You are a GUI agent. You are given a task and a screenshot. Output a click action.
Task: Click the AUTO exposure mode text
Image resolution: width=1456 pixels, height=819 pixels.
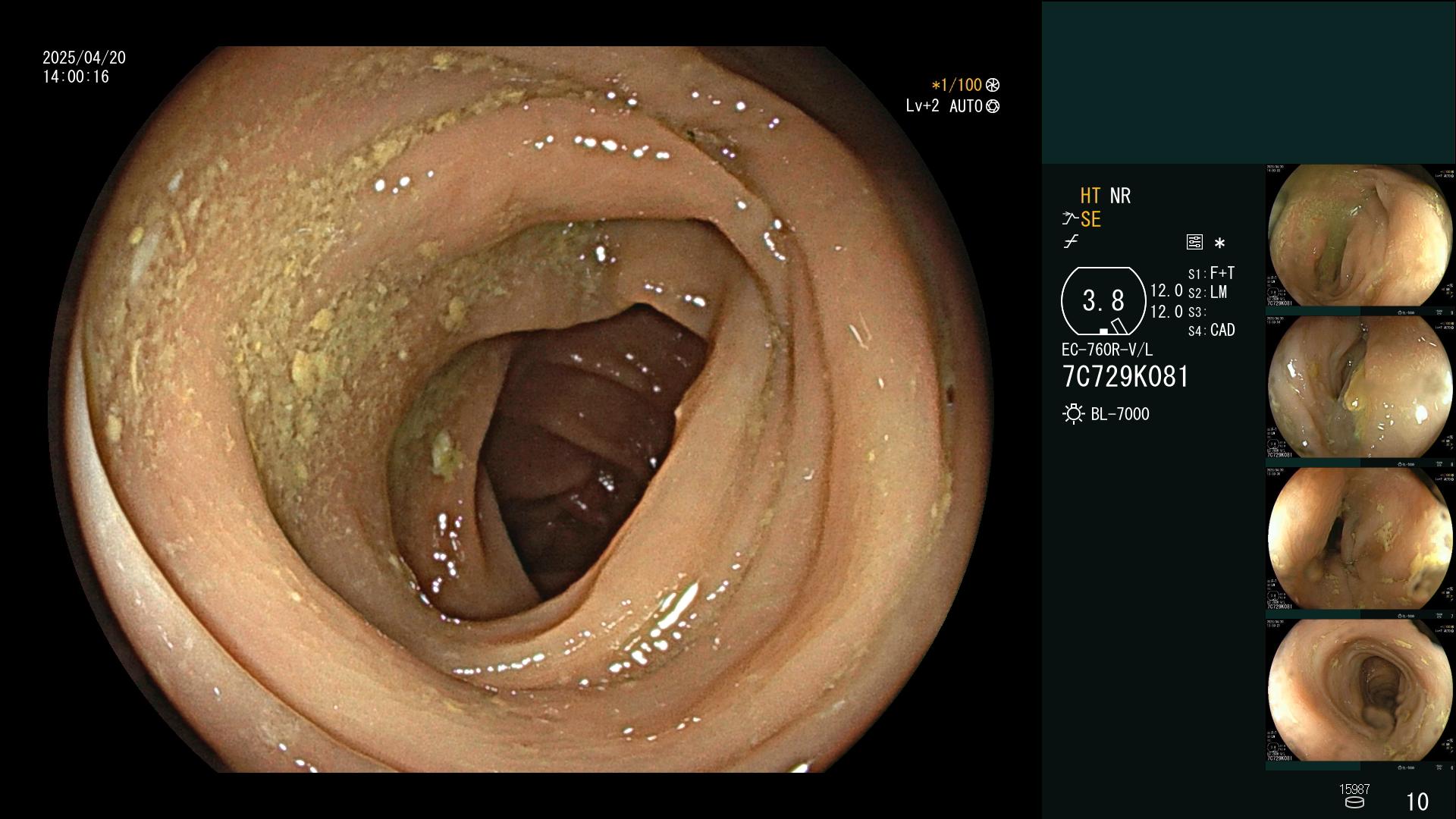(x=965, y=106)
